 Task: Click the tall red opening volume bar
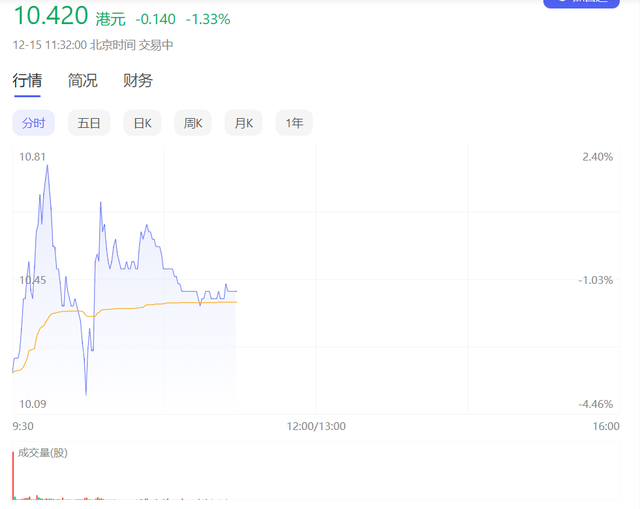pyautogui.click(x=13, y=475)
